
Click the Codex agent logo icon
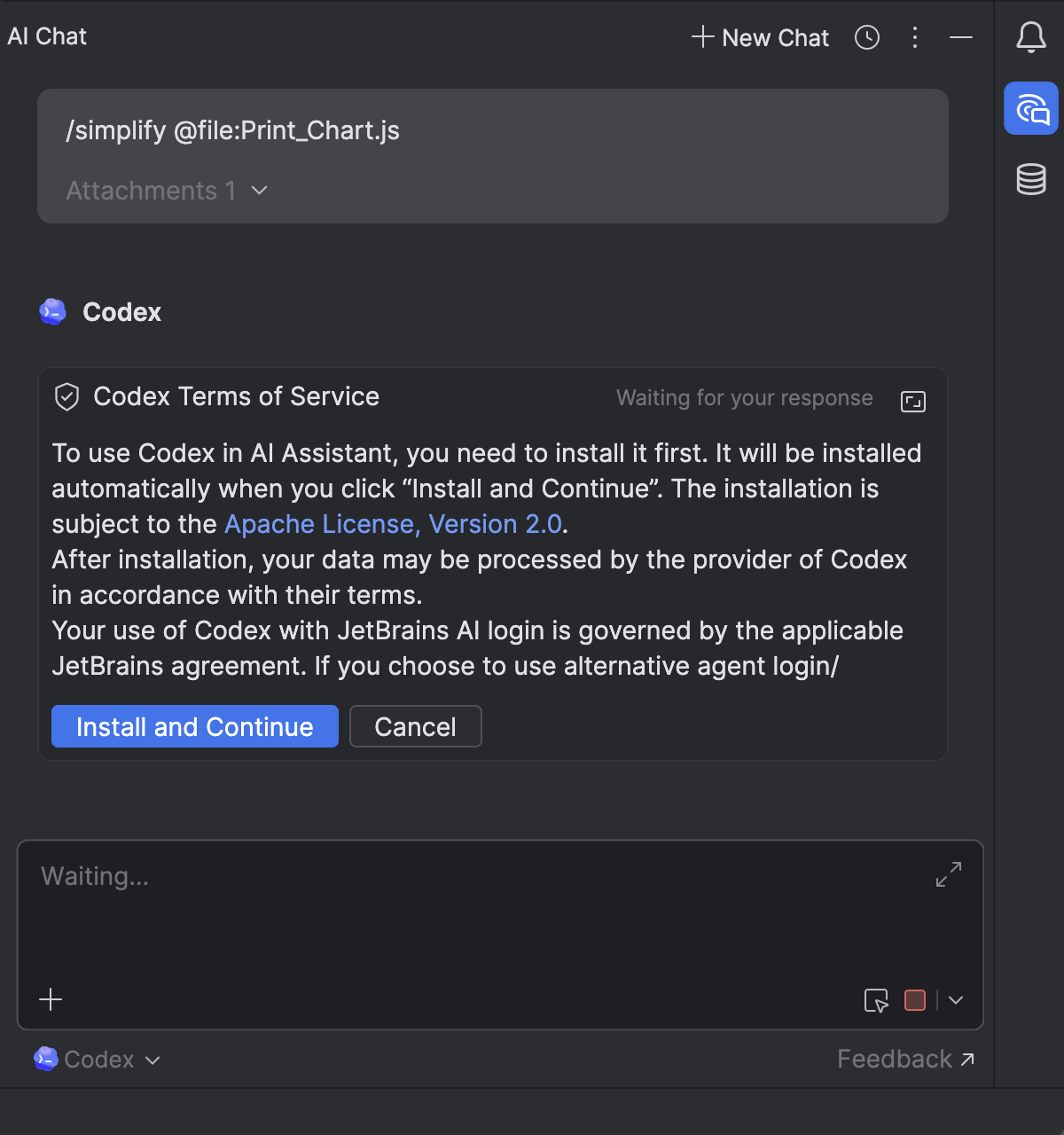53,312
